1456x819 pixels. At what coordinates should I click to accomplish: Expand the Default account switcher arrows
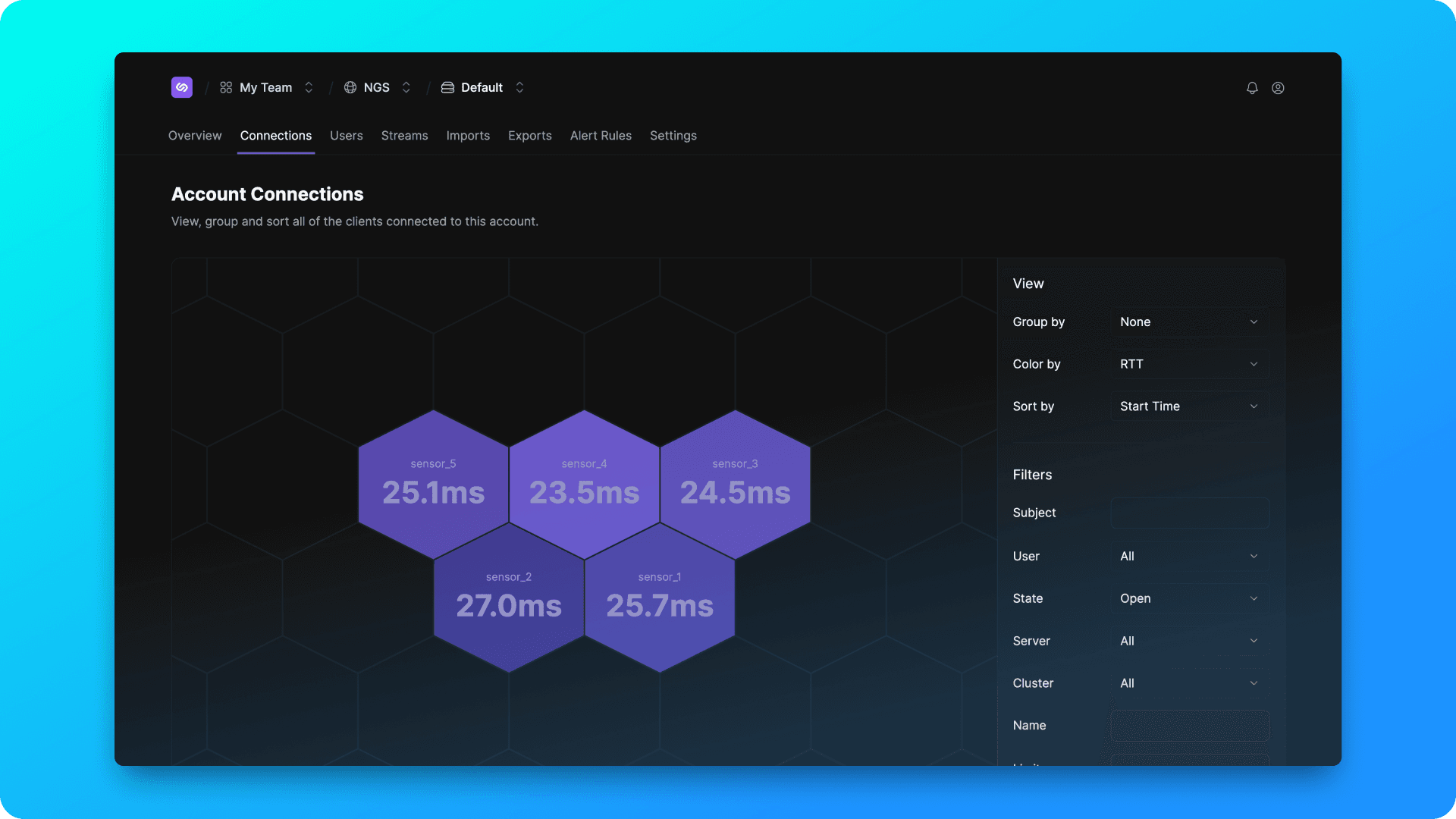pos(519,88)
